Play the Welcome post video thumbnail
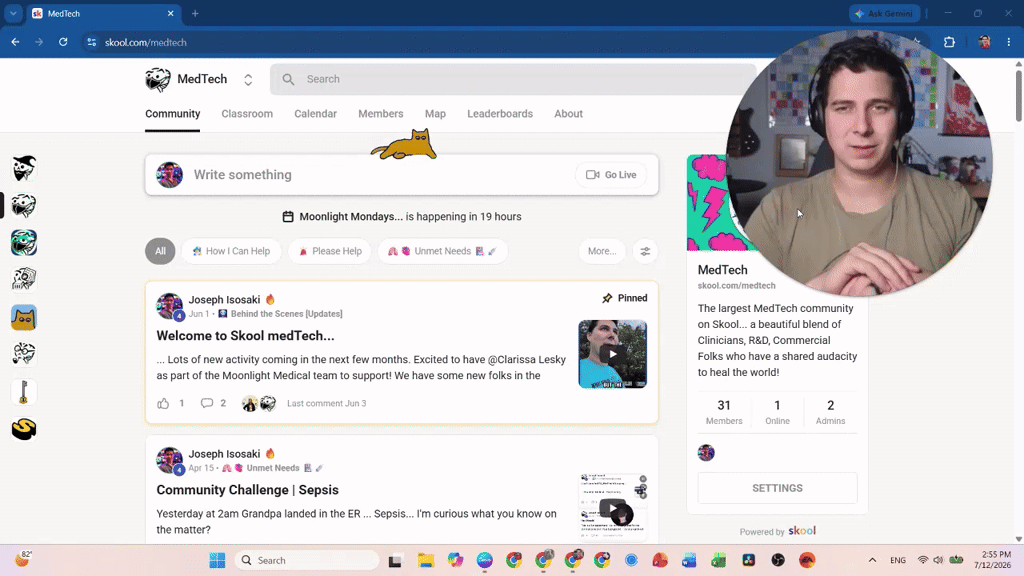The image size is (1024, 576). (613, 354)
